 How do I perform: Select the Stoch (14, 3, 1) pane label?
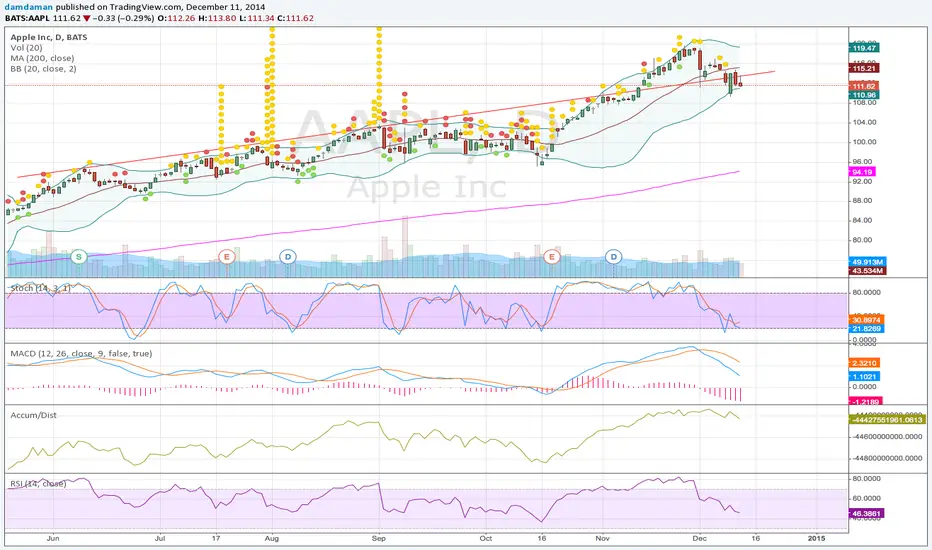40,288
